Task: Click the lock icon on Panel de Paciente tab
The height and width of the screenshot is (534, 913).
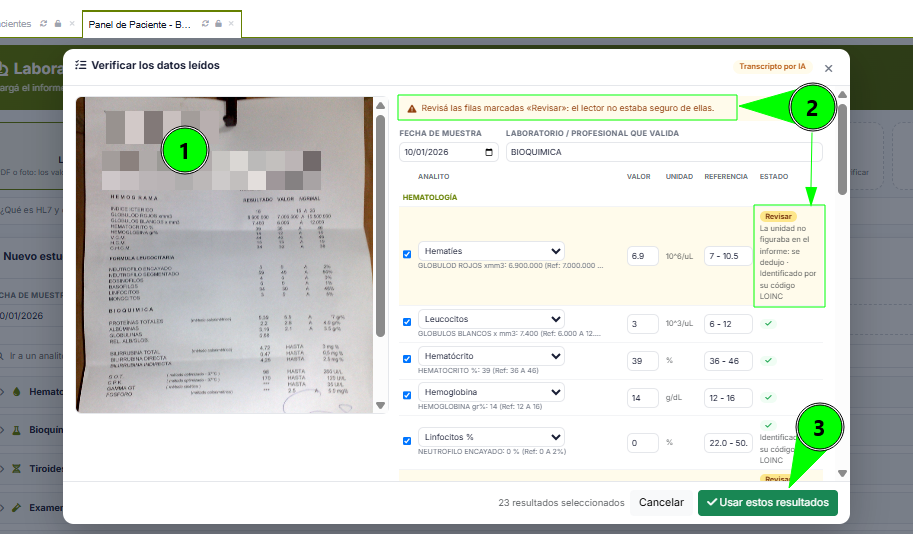Action: pyautogui.click(x=218, y=24)
